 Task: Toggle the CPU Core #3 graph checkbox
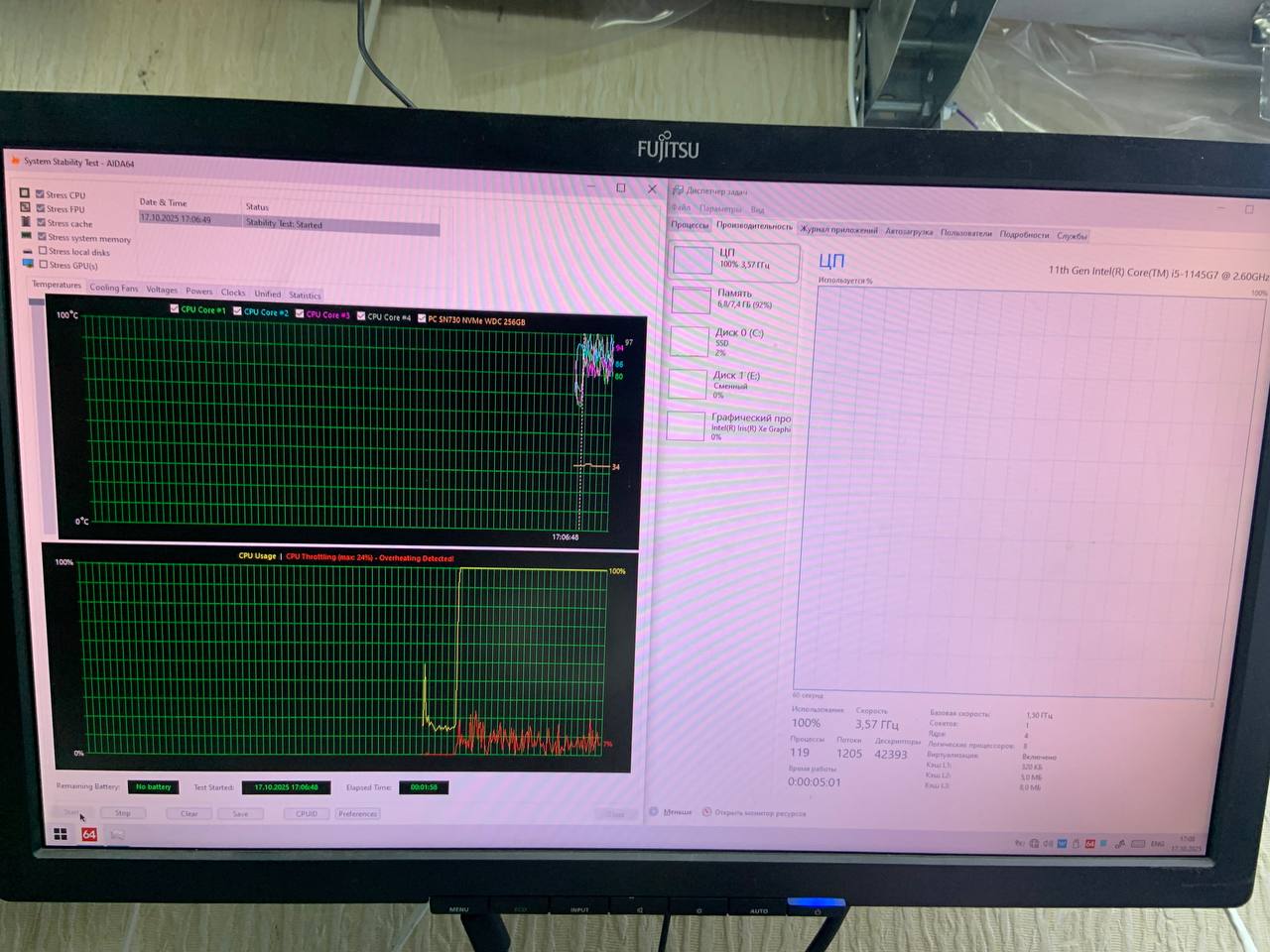pos(300,313)
